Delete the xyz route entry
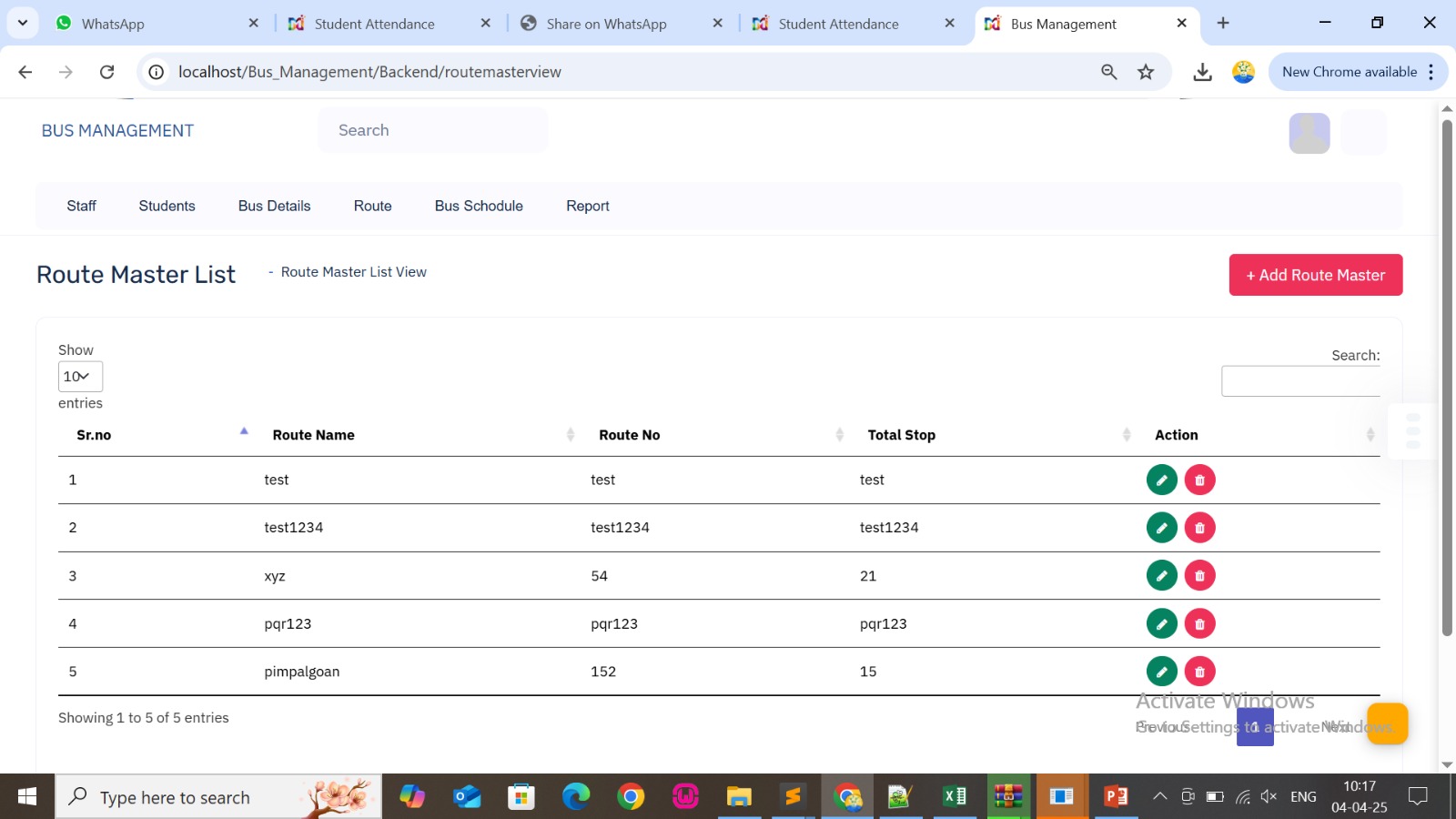The width and height of the screenshot is (1456, 819). [1199, 576]
